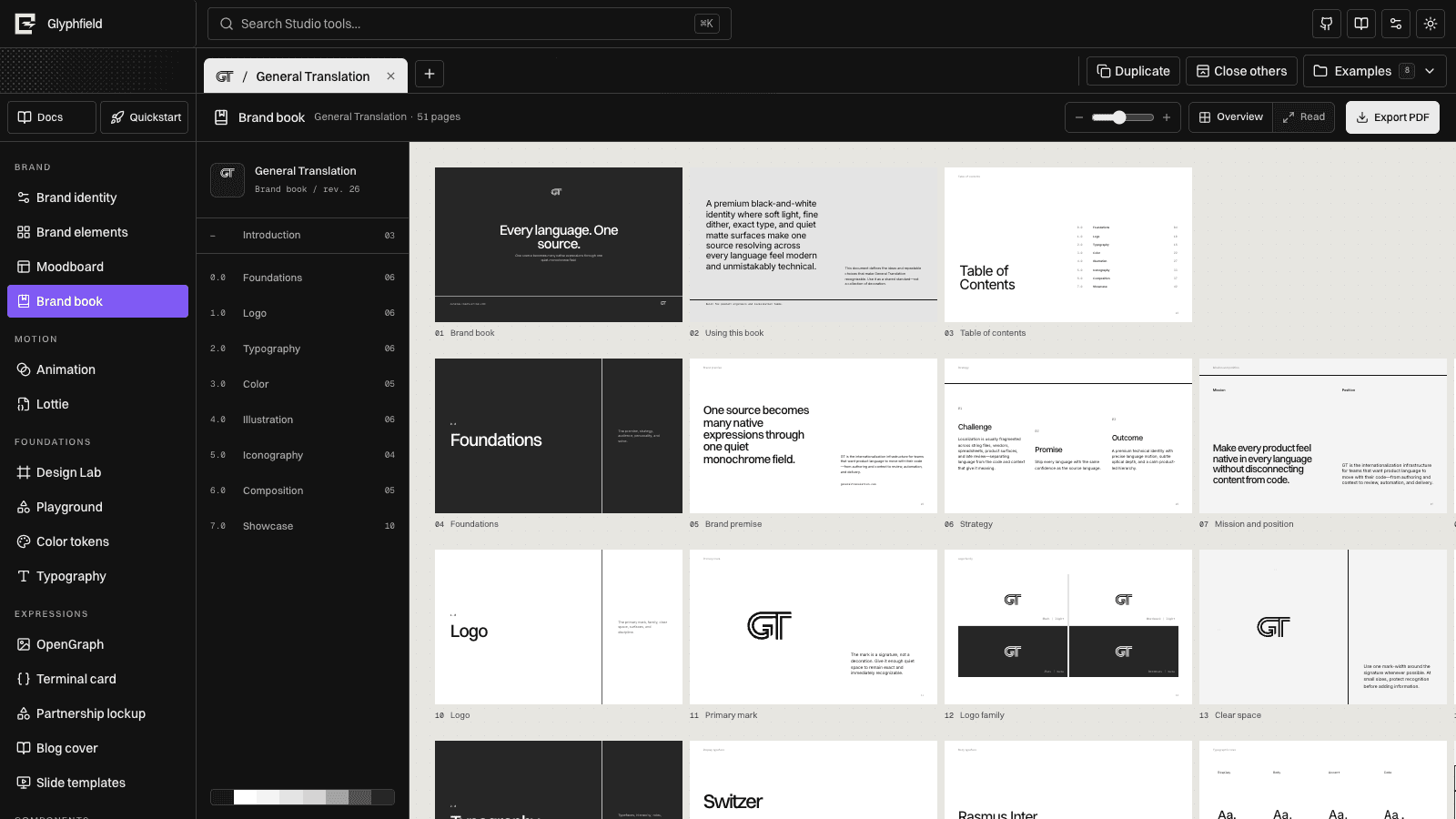Jump to Introduction section in outline
Screen dimensions: 1456x819
click(302, 235)
